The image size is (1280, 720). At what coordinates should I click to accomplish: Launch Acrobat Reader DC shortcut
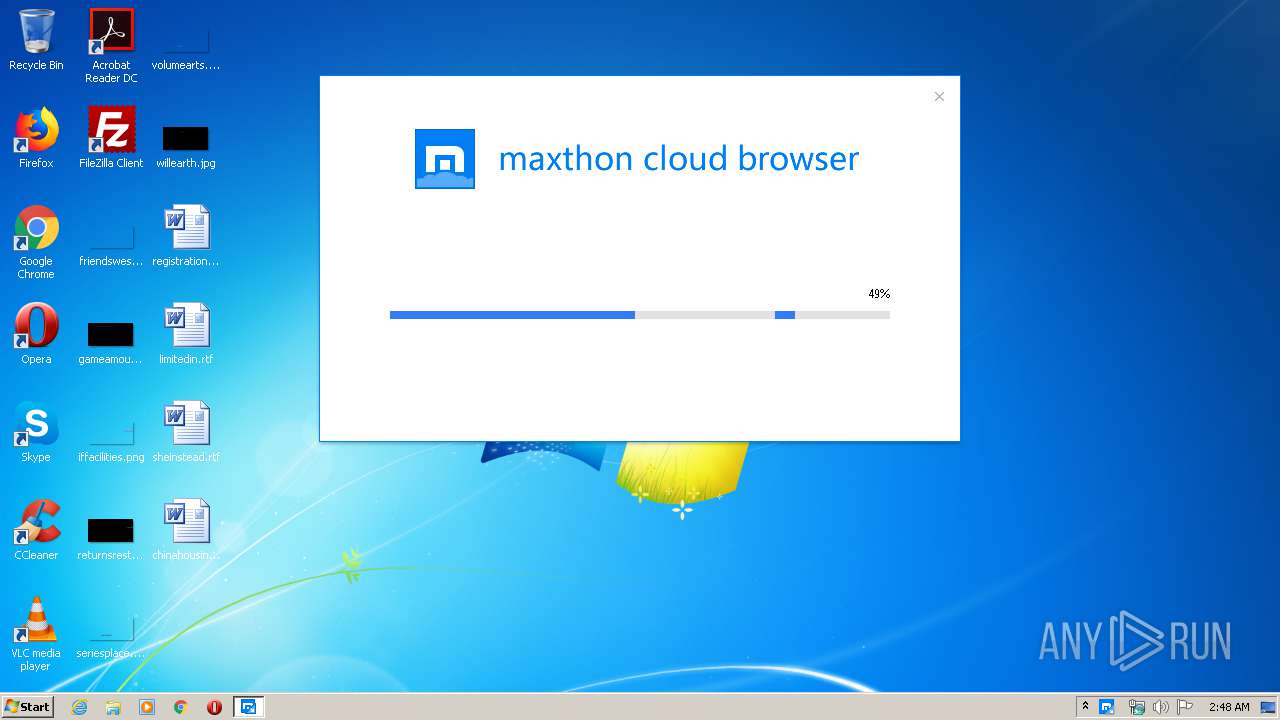point(111,46)
